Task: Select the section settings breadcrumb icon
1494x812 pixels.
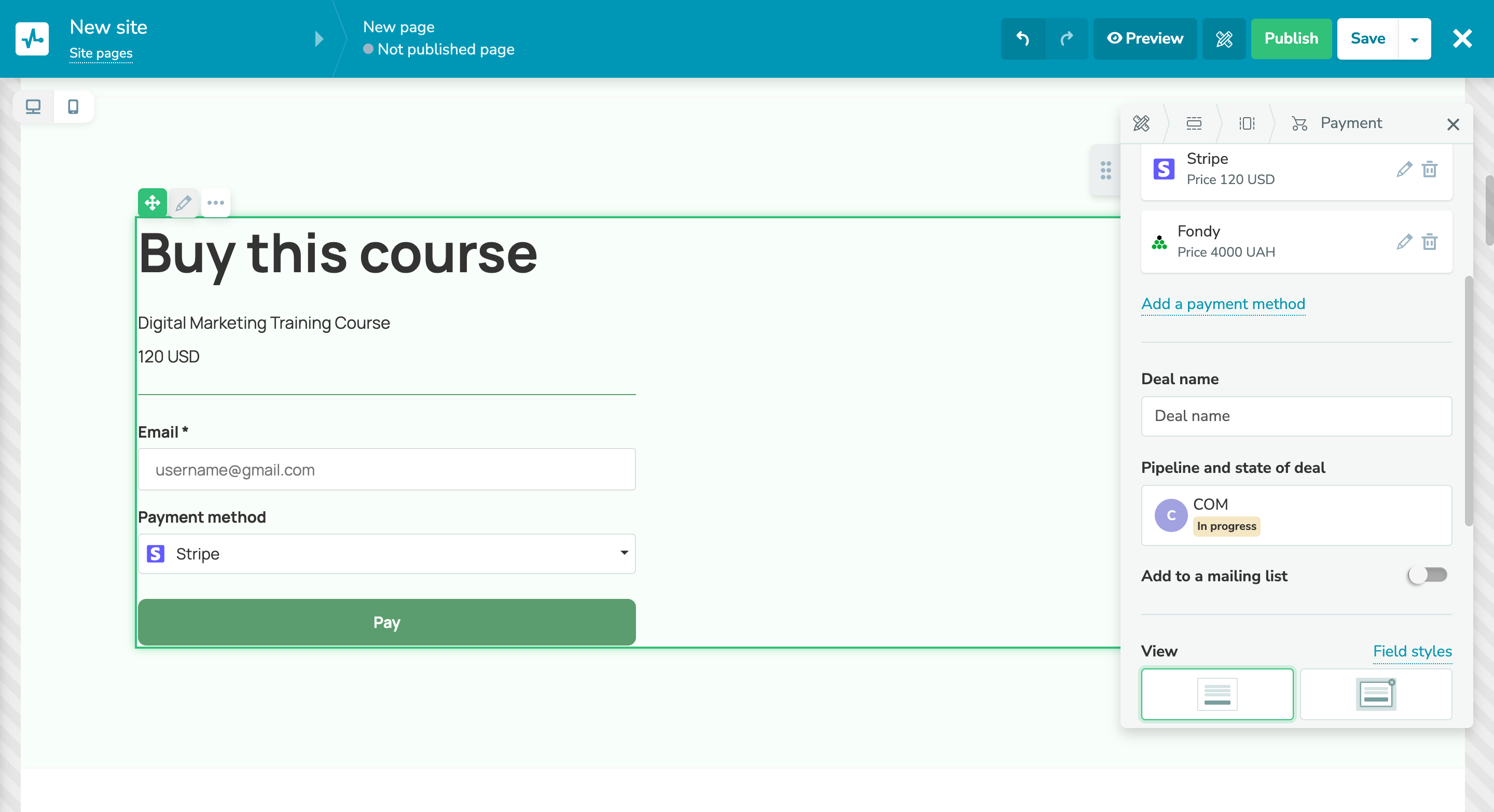Action: 1194,123
